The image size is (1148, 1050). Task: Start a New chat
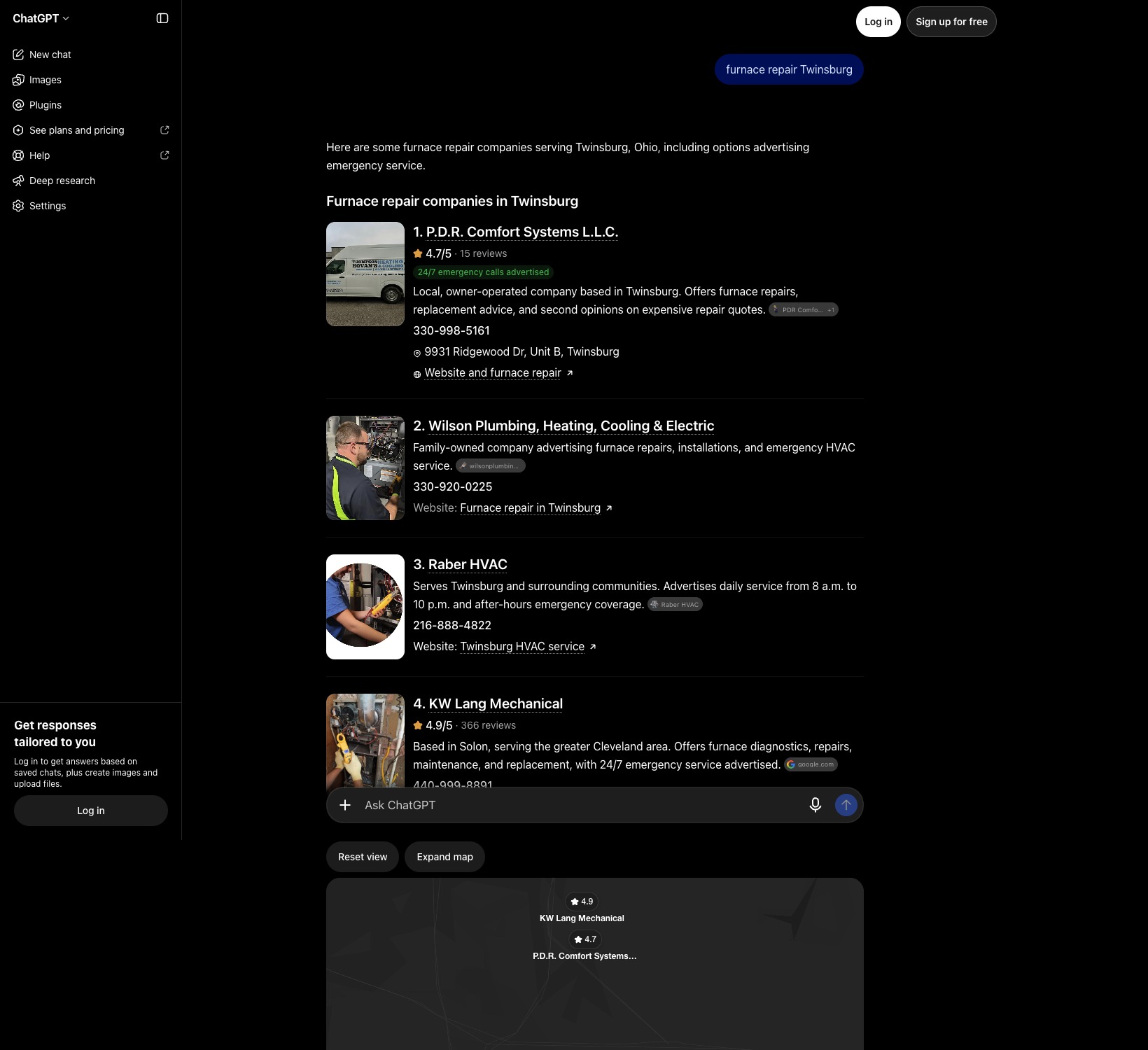(91, 55)
